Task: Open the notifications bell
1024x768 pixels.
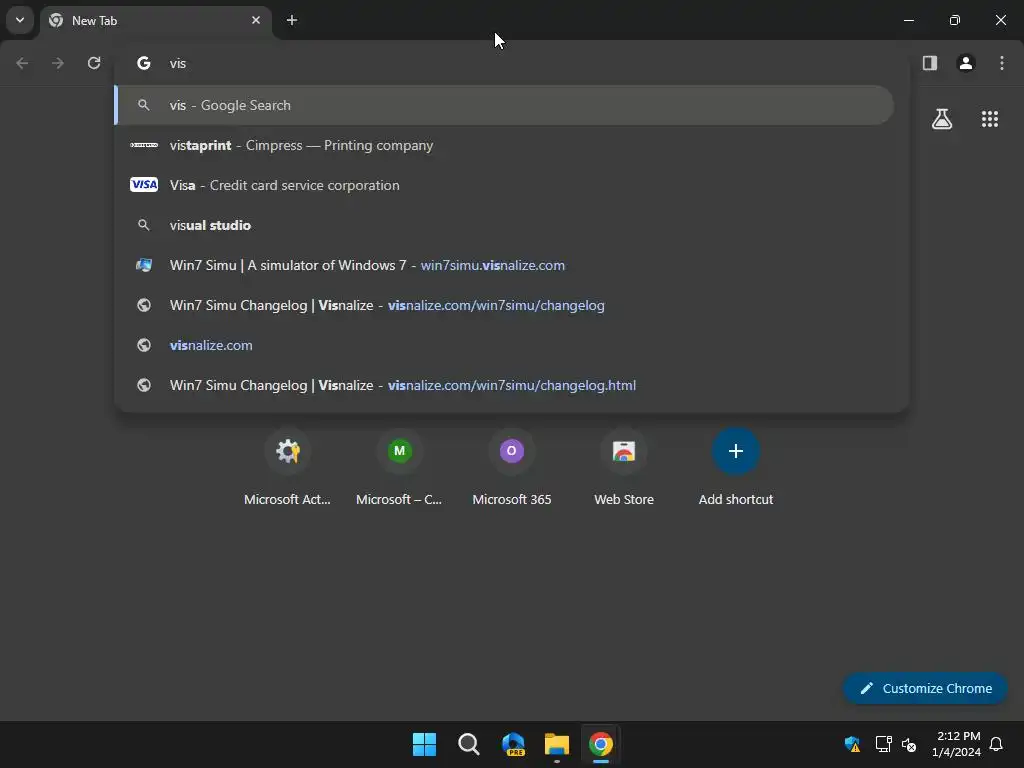Action: (x=996, y=744)
